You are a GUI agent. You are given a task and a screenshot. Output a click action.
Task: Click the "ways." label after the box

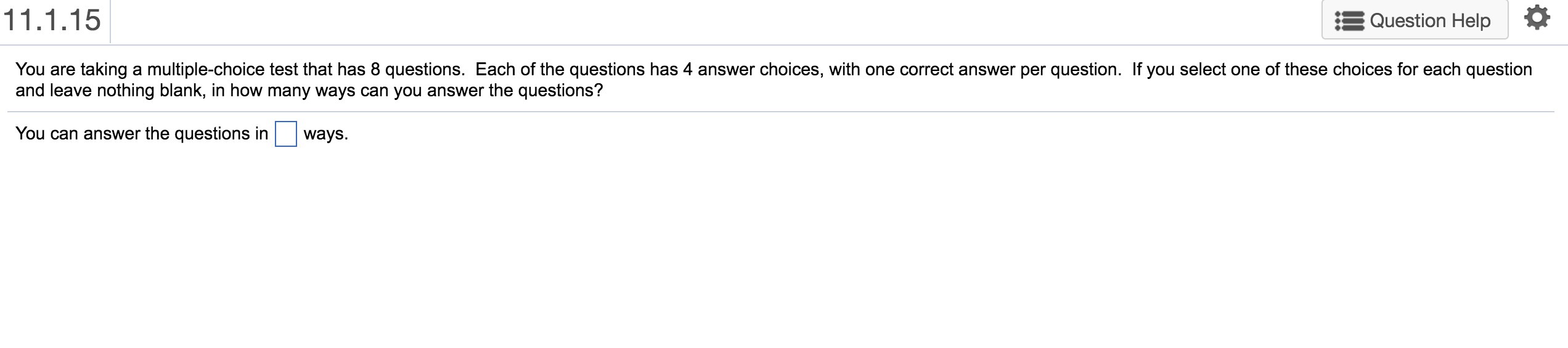325,134
